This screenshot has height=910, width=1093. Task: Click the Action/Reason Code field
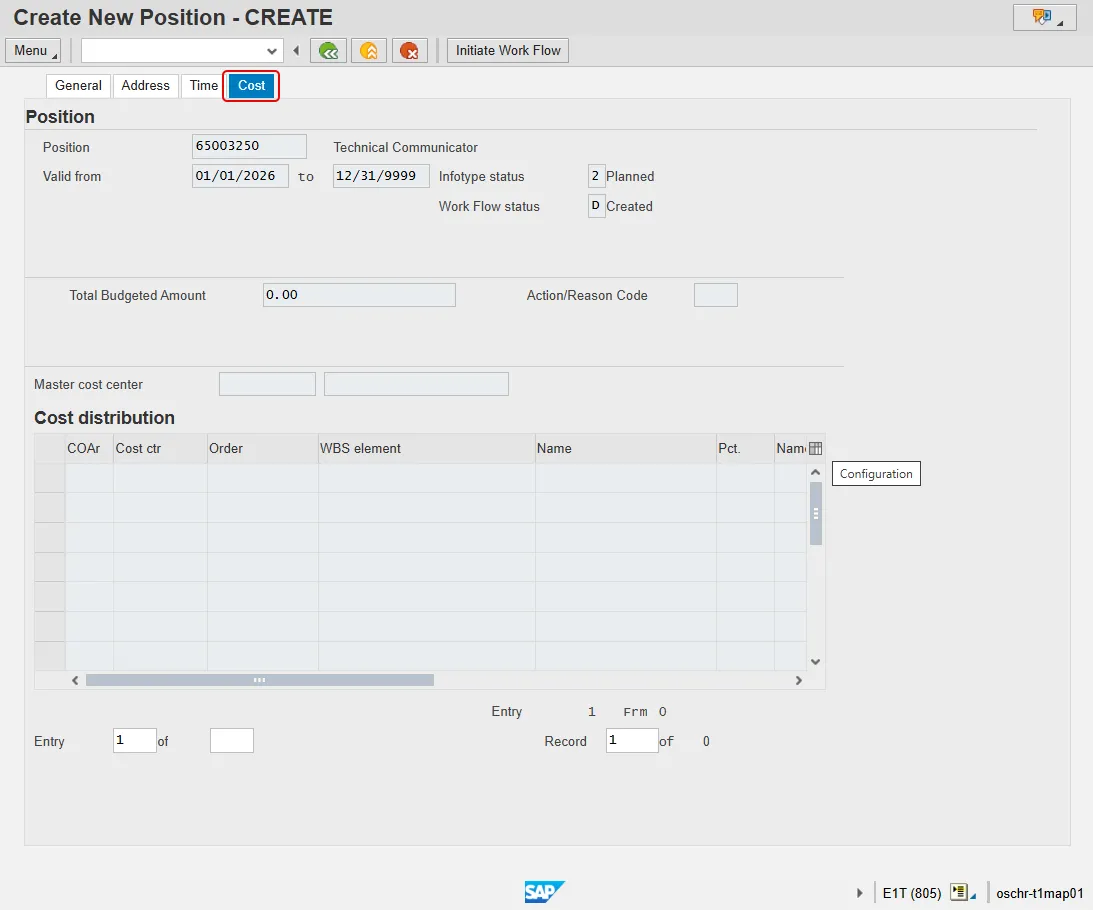pyautogui.click(x=715, y=295)
